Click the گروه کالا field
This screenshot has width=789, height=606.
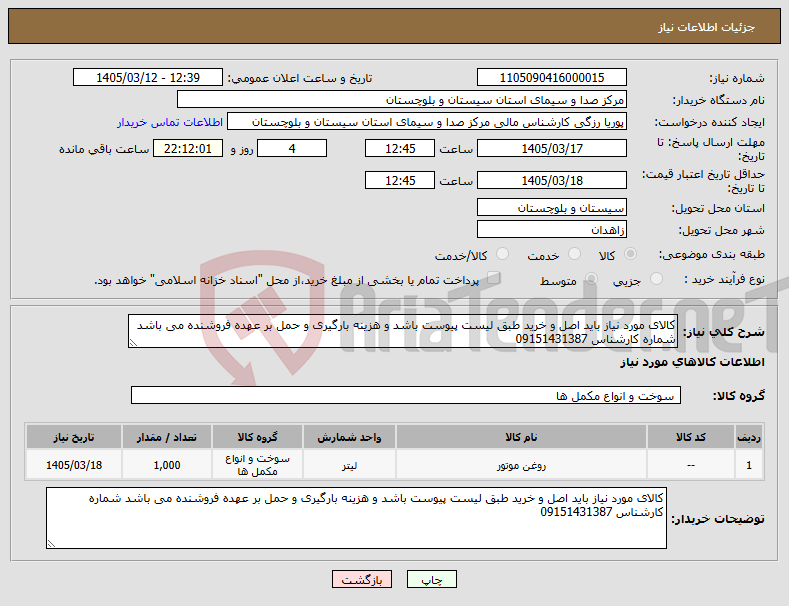(406, 395)
